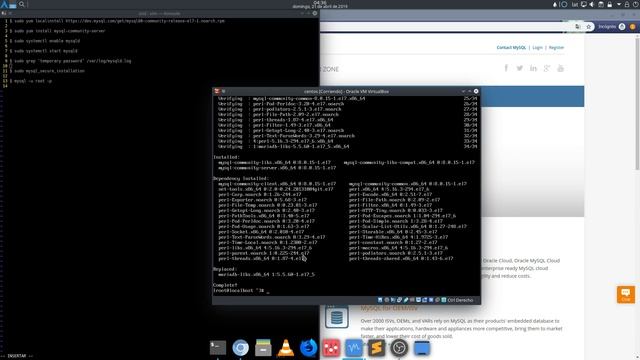The image size is (640, 360).
Task: Launch Sublime Text from the dock
Action: [x=376, y=348]
